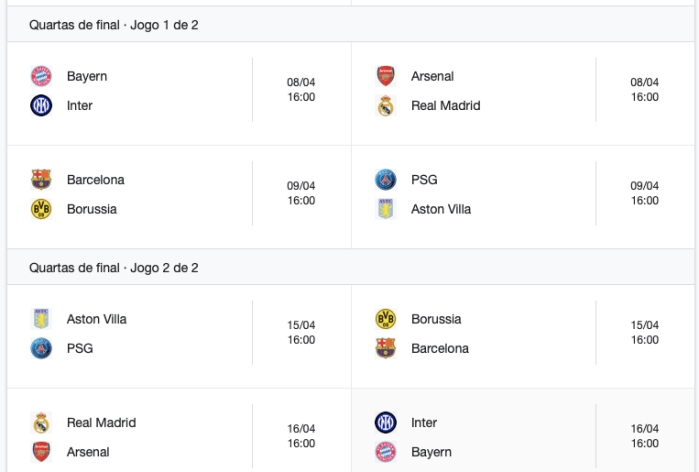
Task: Select the Barcelona crest in the 09/04 match
Action: pos(41,180)
